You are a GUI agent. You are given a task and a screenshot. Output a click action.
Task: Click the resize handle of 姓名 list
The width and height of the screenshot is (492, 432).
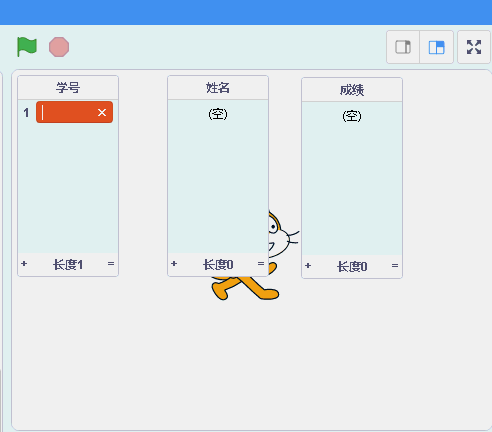click(x=261, y=264)
